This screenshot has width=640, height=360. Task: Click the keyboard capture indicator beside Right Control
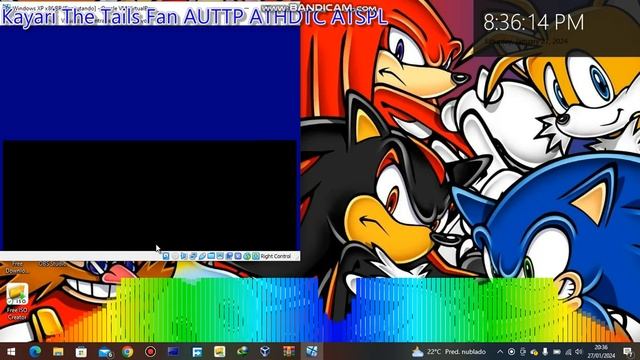coord(256,256)
